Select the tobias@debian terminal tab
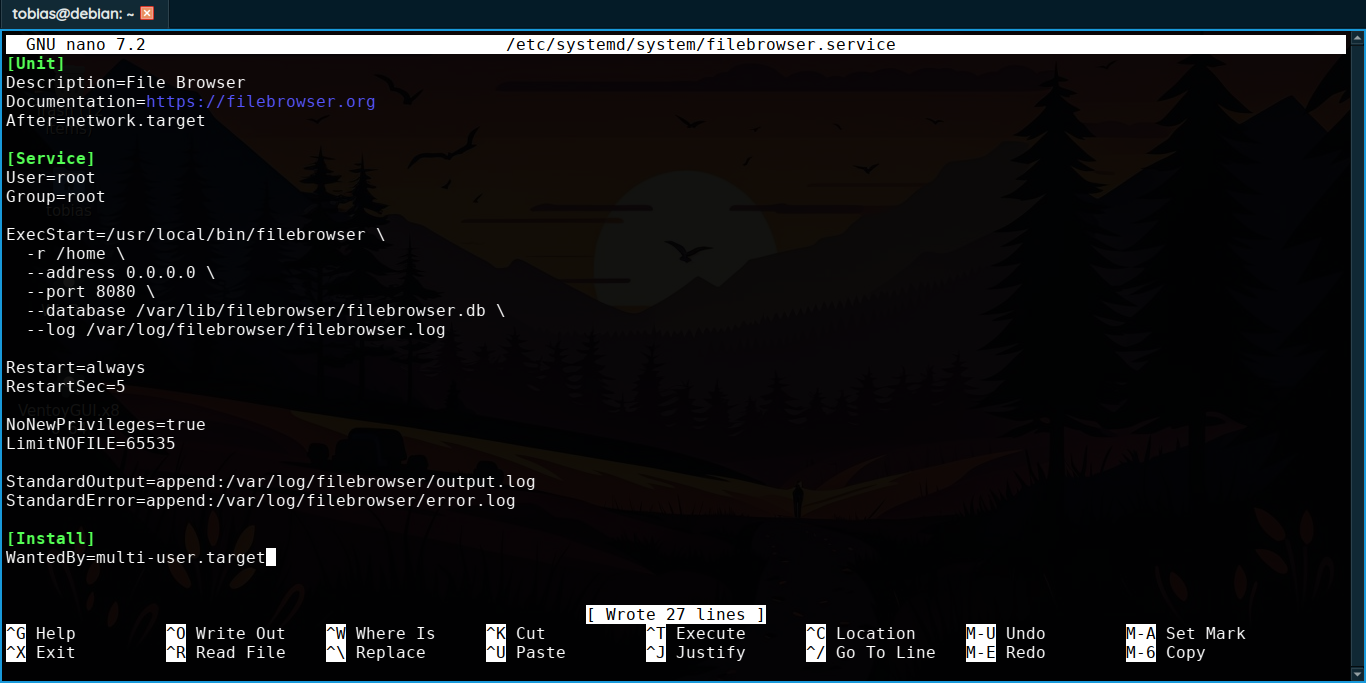 click(70, 13)
